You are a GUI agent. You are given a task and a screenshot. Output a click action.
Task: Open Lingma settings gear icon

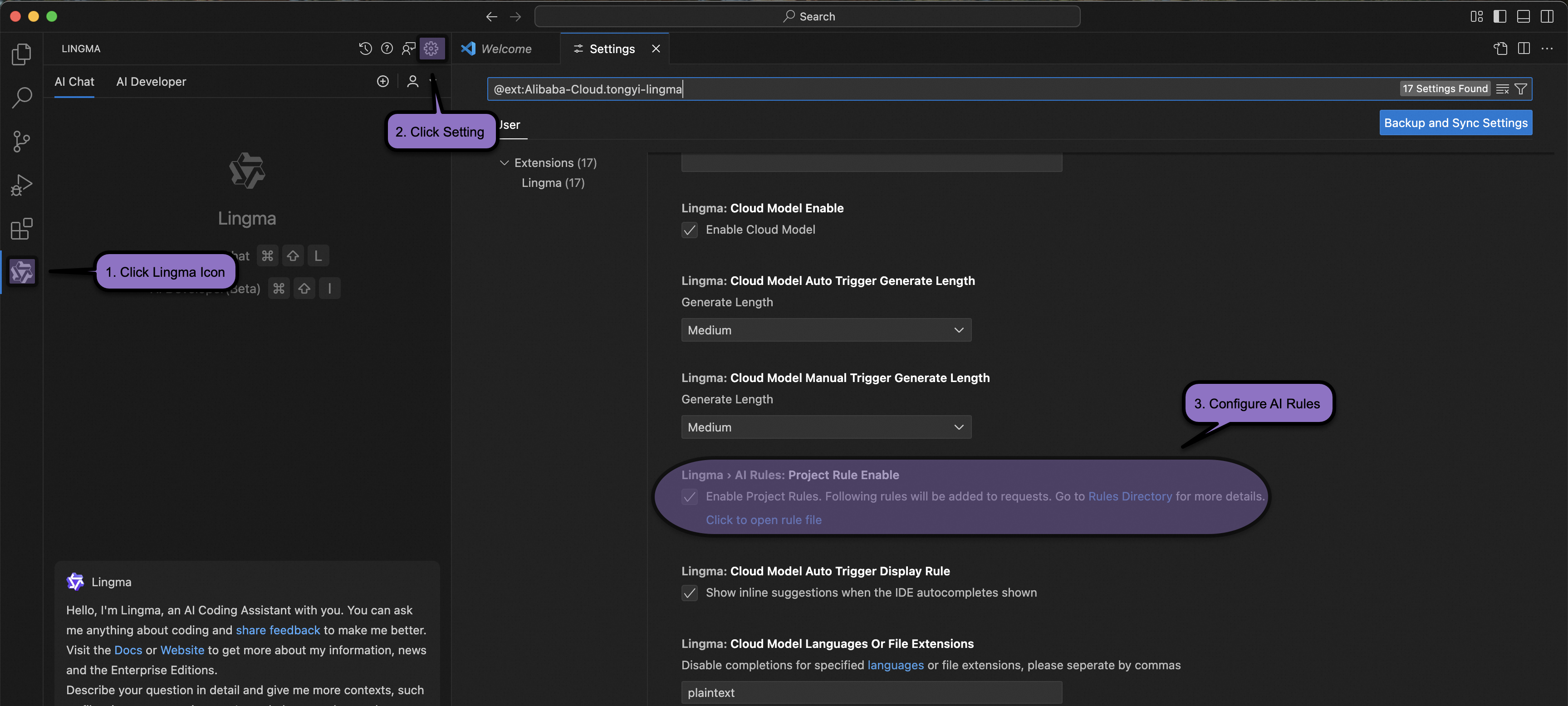click(x=431, y=49)
